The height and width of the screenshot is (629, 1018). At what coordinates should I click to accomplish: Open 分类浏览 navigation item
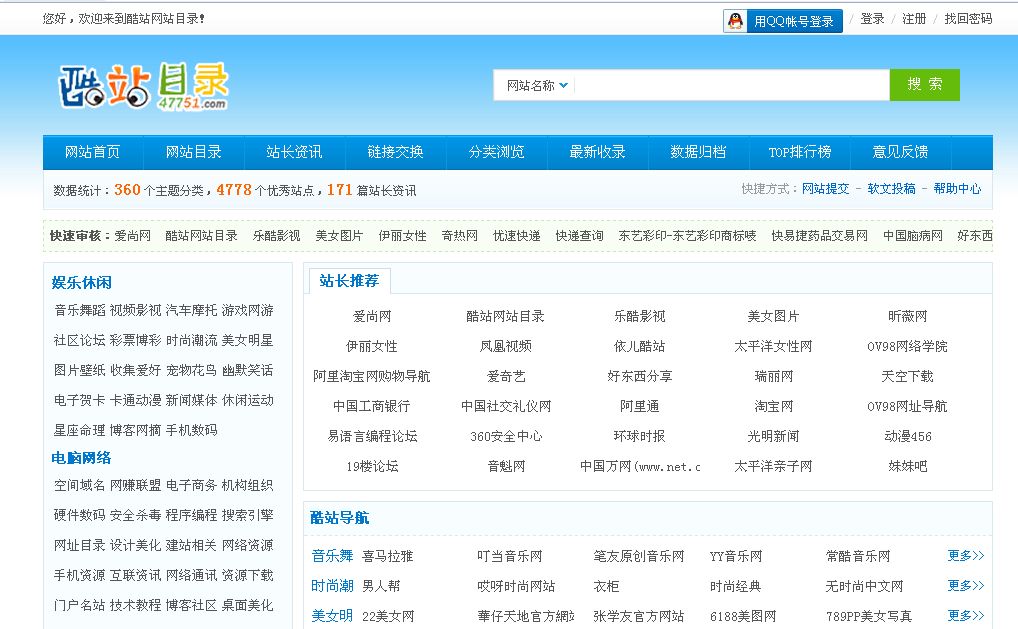coord(497,152)
